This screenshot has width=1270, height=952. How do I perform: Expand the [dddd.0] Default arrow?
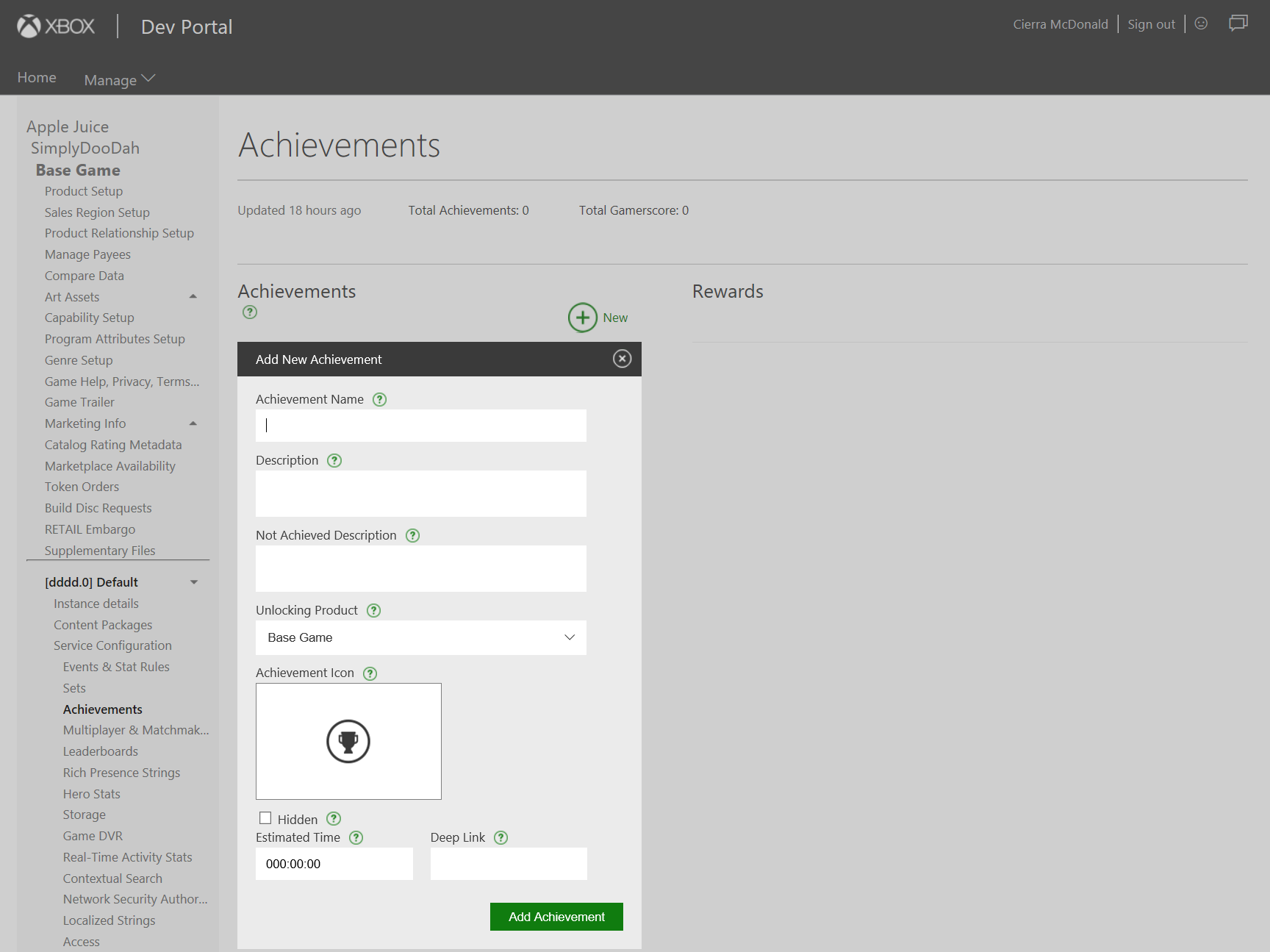pos(194,582)
